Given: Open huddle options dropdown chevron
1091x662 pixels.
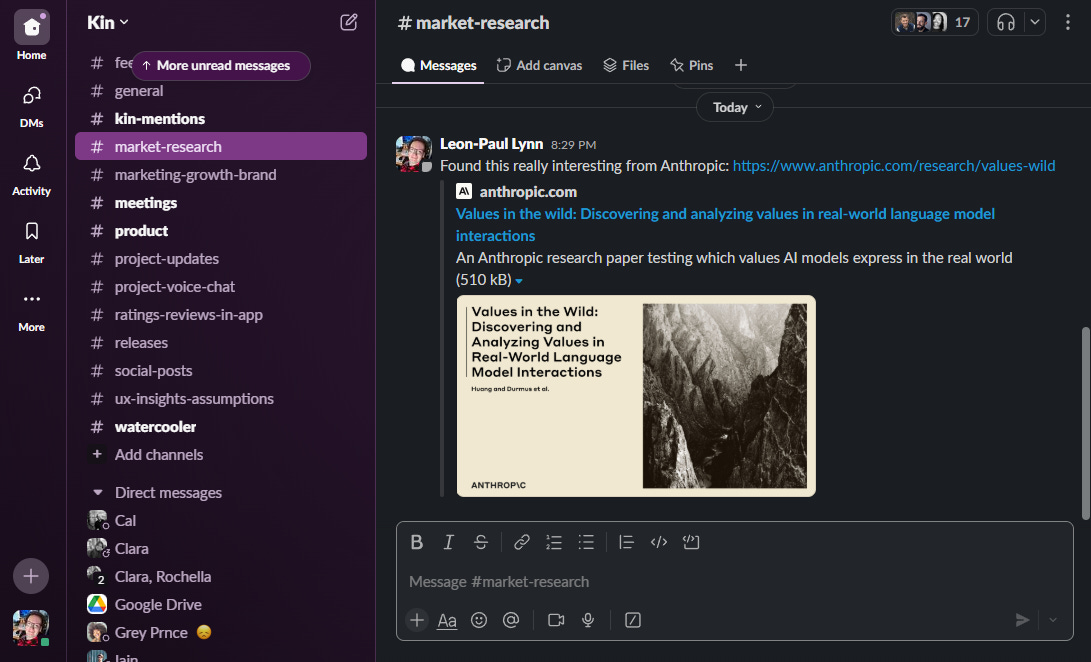Looking at the screenshot, I should click(x=1035, y=22).
